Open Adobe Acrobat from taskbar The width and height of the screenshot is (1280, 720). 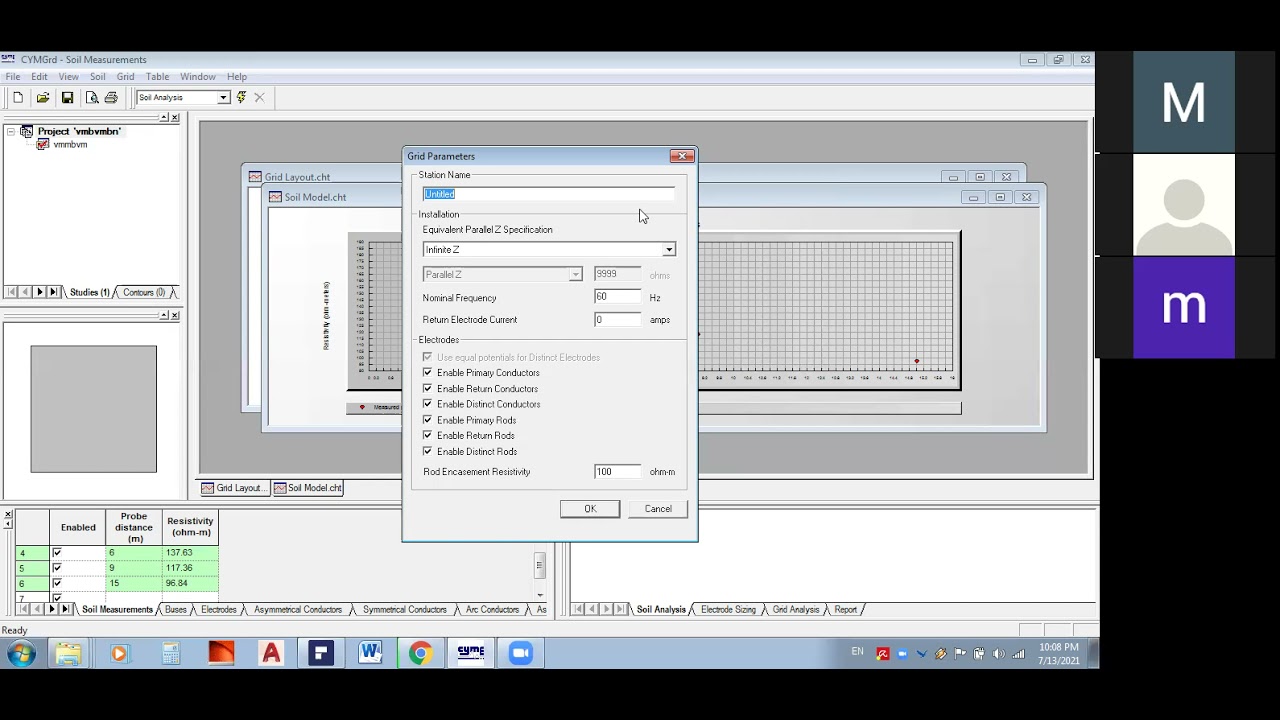270,654
